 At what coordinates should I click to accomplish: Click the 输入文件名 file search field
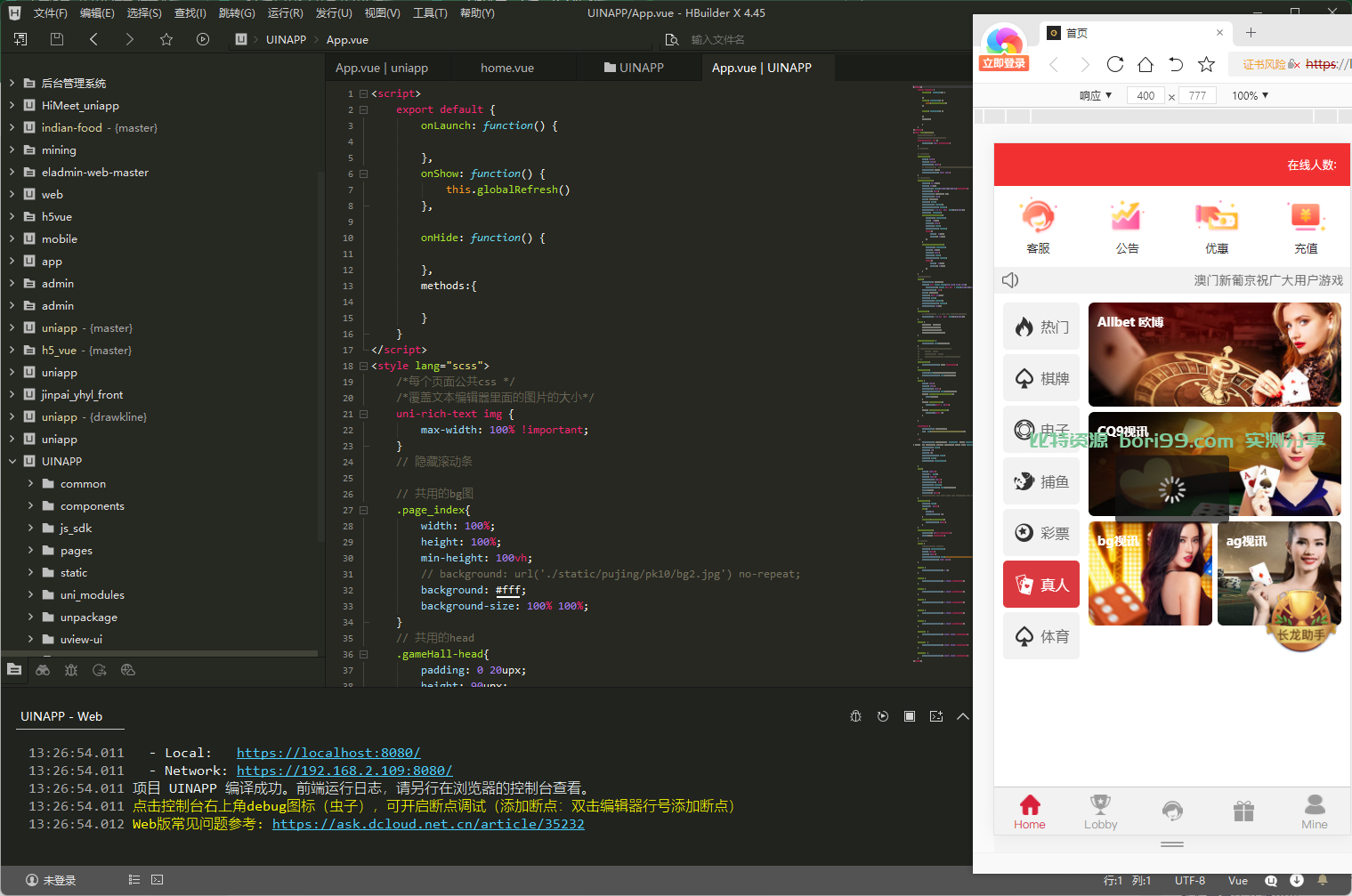click(x=717, y=39)
